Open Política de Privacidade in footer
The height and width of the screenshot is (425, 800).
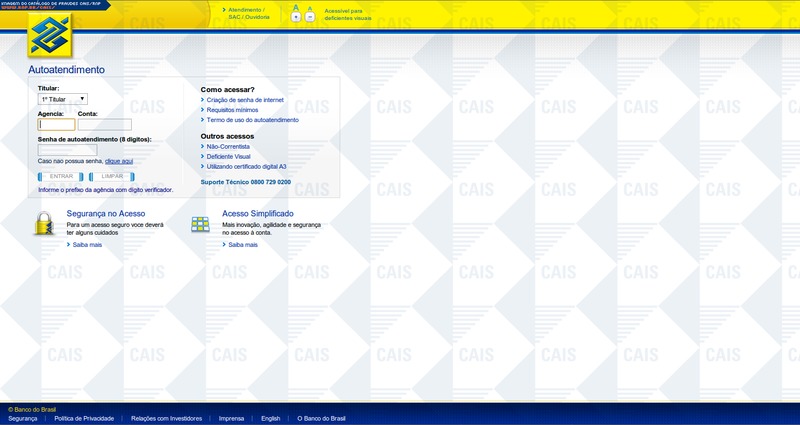click(84, 418)
